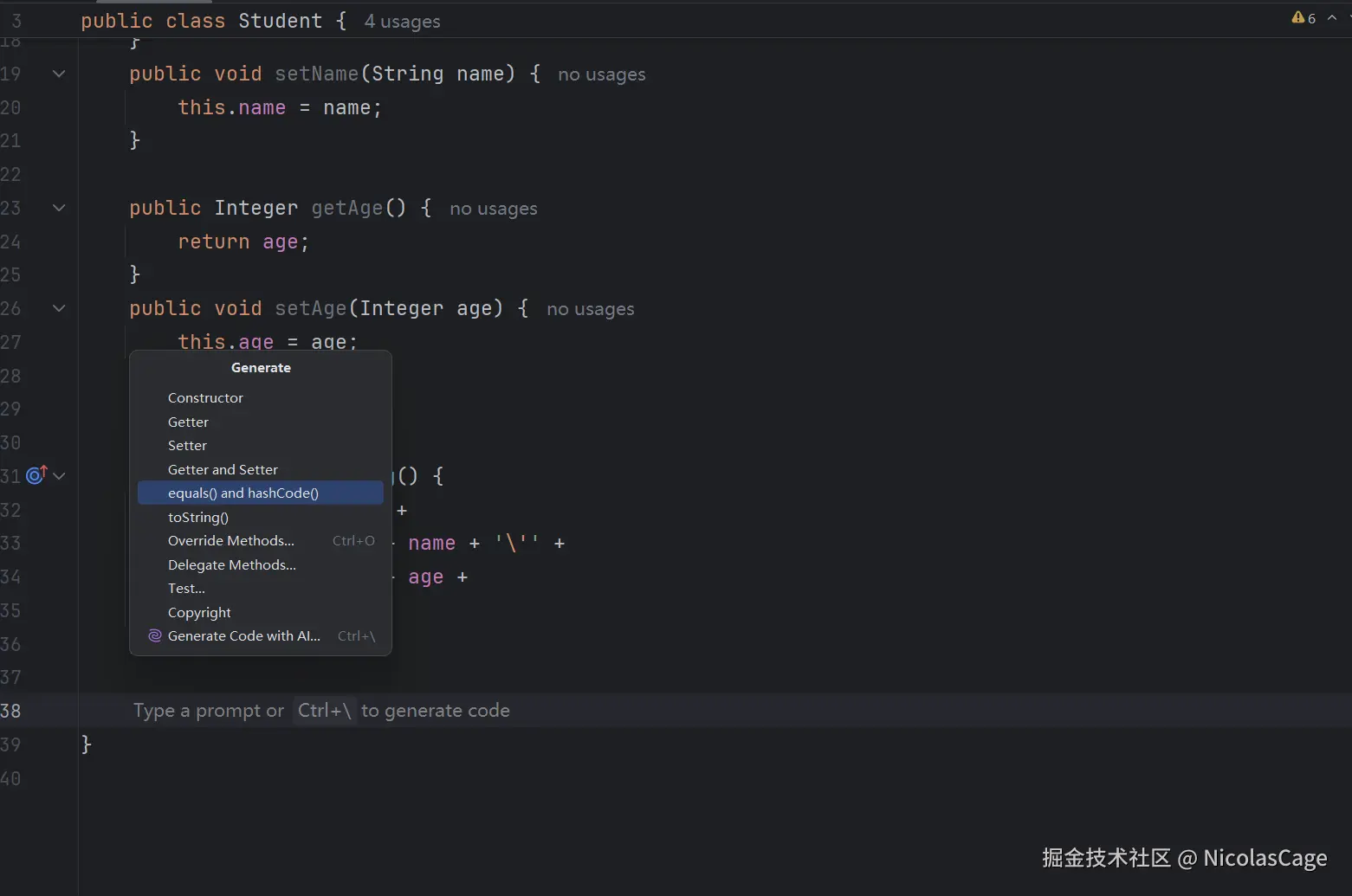Collapse the setAge method fold arrow
The width and height of the screenshot is (1352, 896).
coord(59,308)
